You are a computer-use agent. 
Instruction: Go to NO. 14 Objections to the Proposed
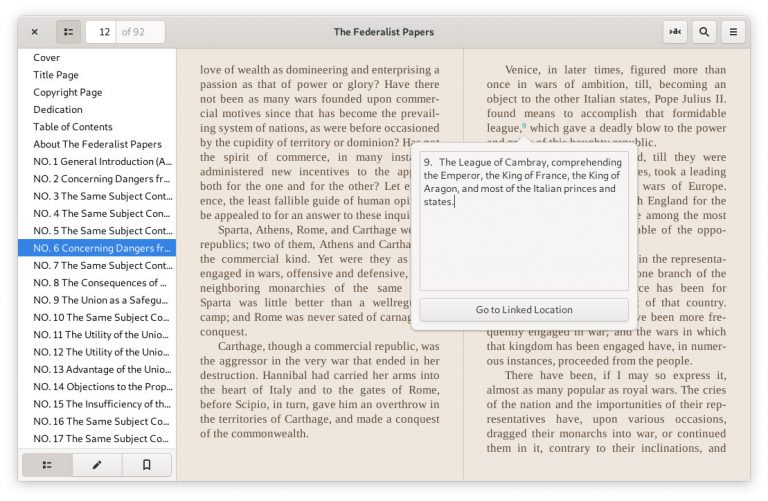tap(97, 386)
